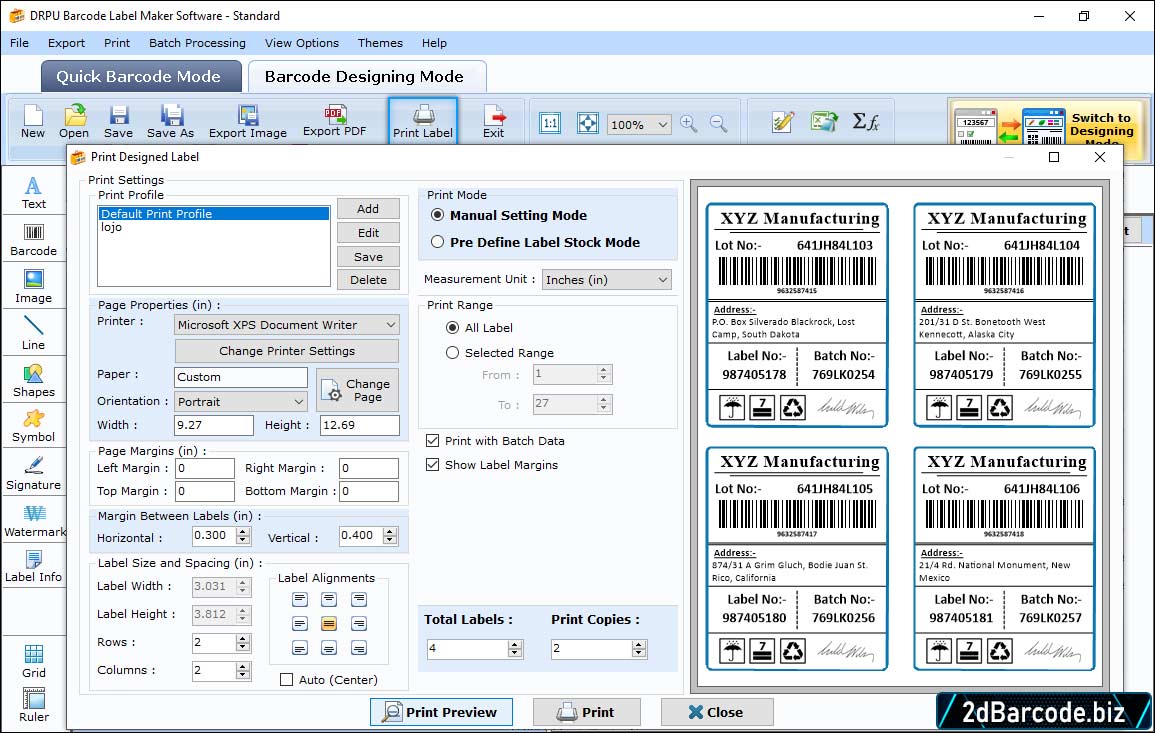Open the 100% zoom level dropdown

(639, 124)
